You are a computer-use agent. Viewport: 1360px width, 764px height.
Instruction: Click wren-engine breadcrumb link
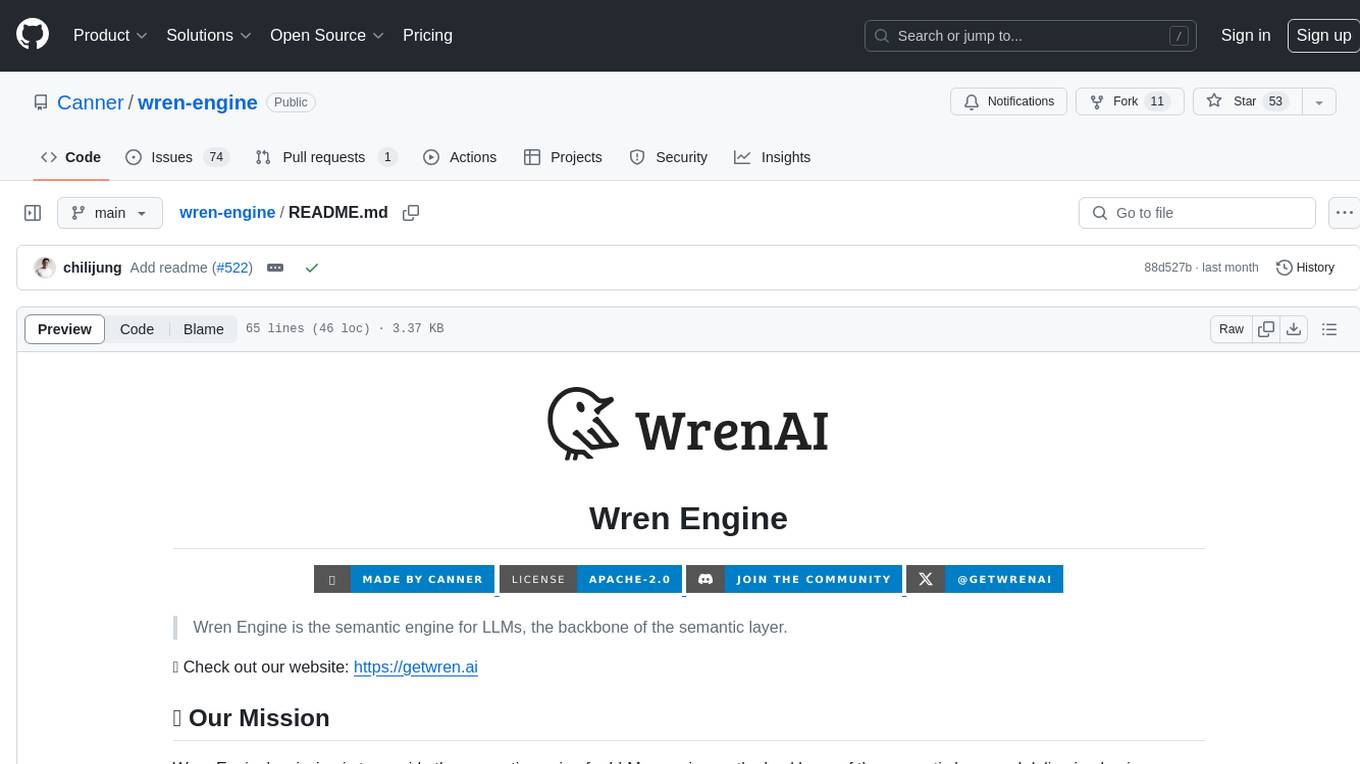click(227, 212)
